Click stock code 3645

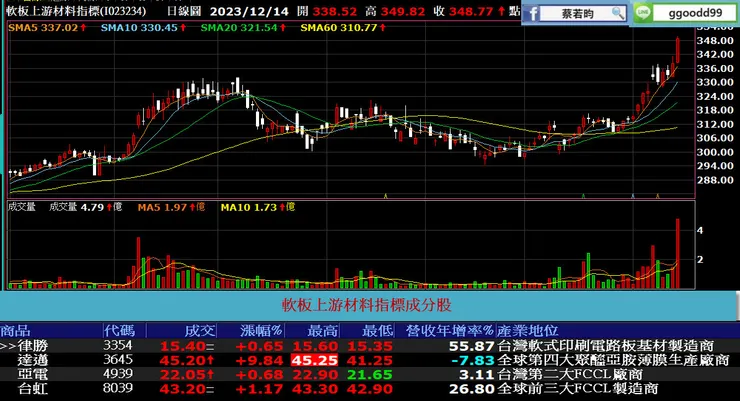(118, 360)
